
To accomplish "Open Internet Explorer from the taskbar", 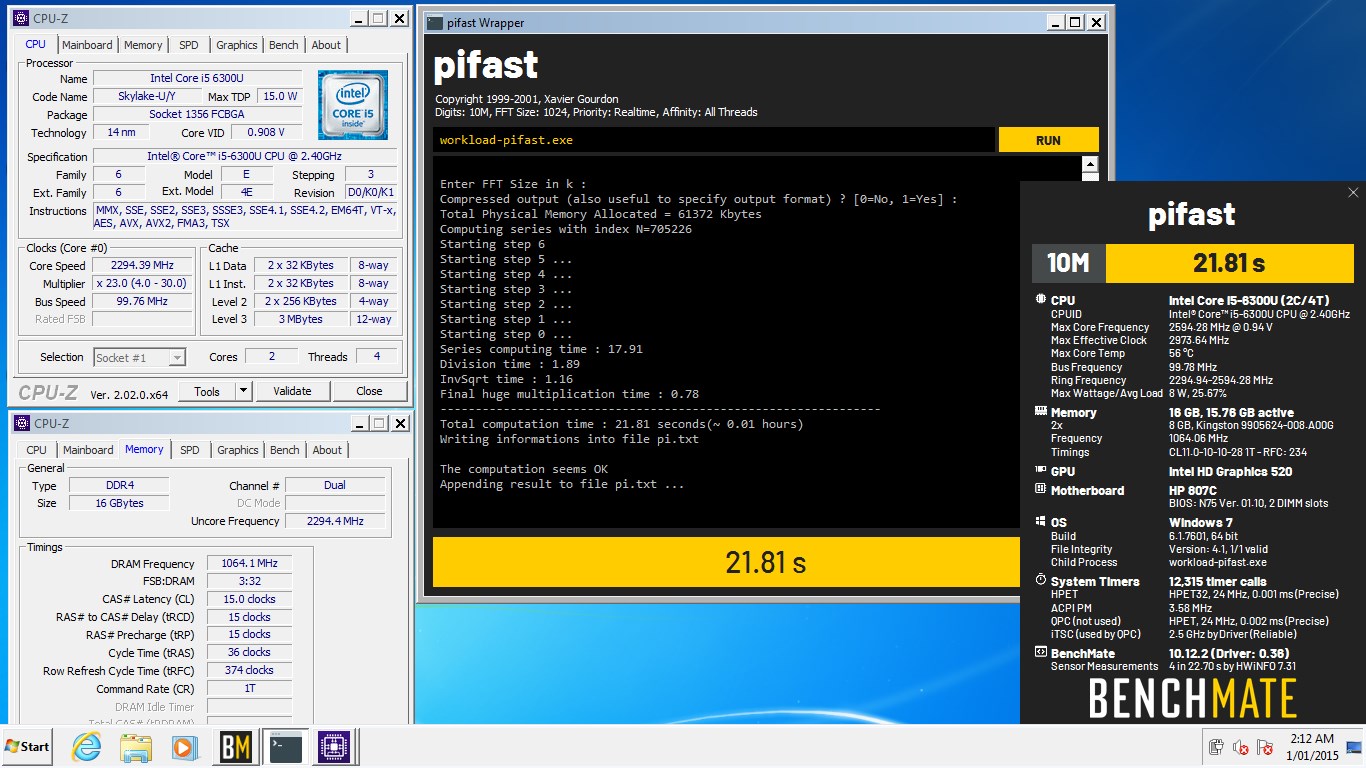I will (87, 747).
